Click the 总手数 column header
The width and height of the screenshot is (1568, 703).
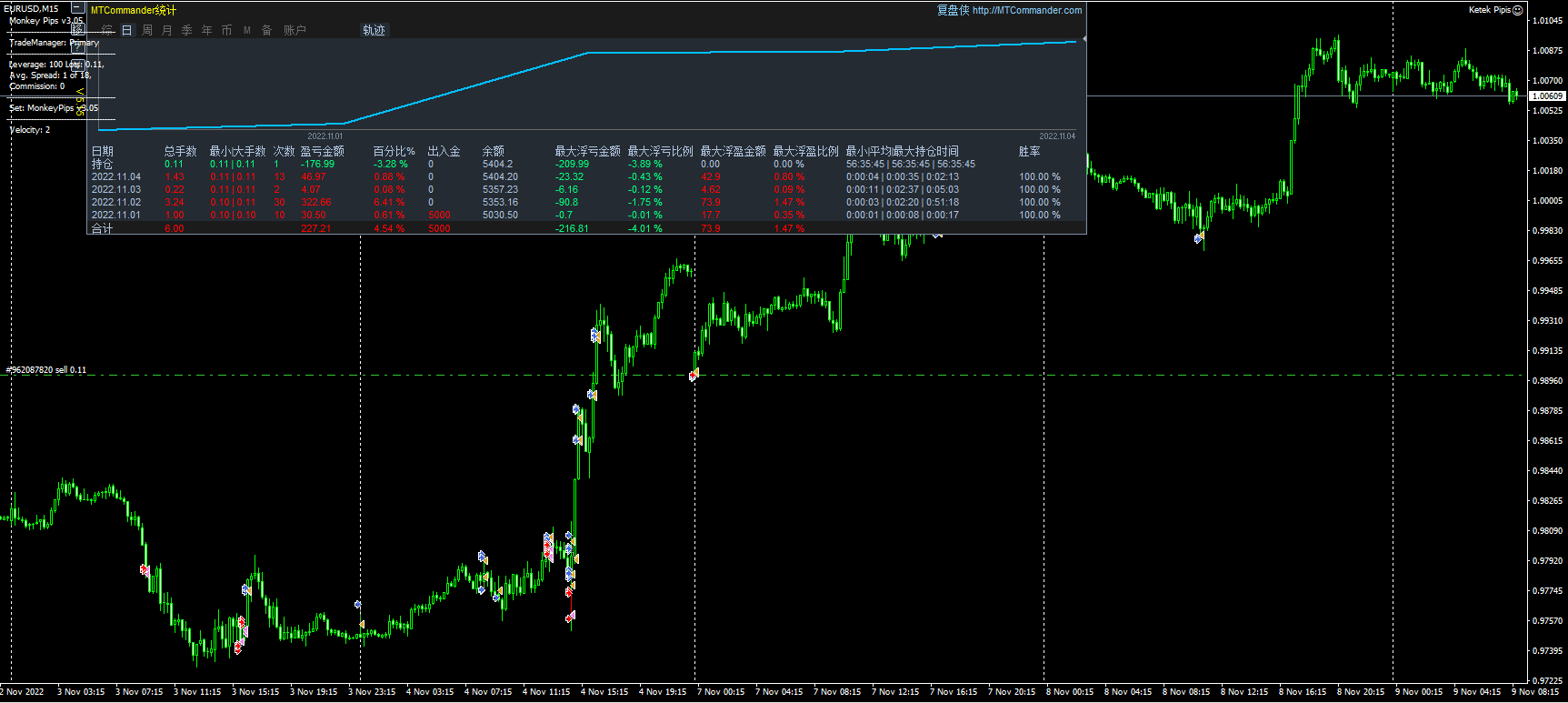[x=181, y=151]
